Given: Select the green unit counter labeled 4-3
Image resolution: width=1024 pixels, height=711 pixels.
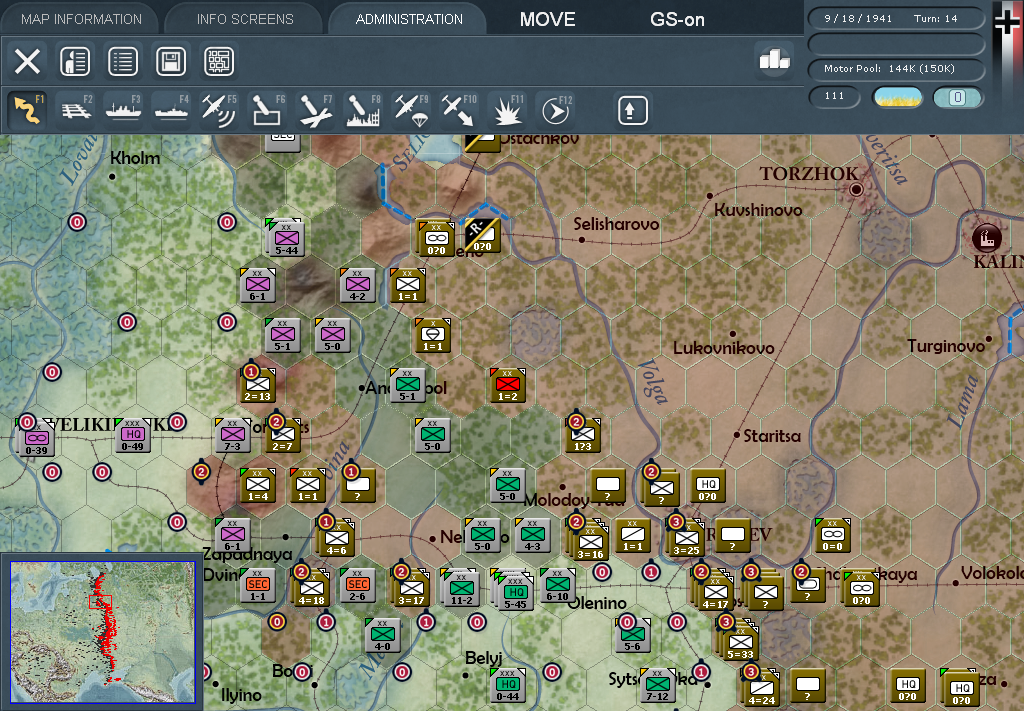Looking at the screenshot, I should (532, 535).
